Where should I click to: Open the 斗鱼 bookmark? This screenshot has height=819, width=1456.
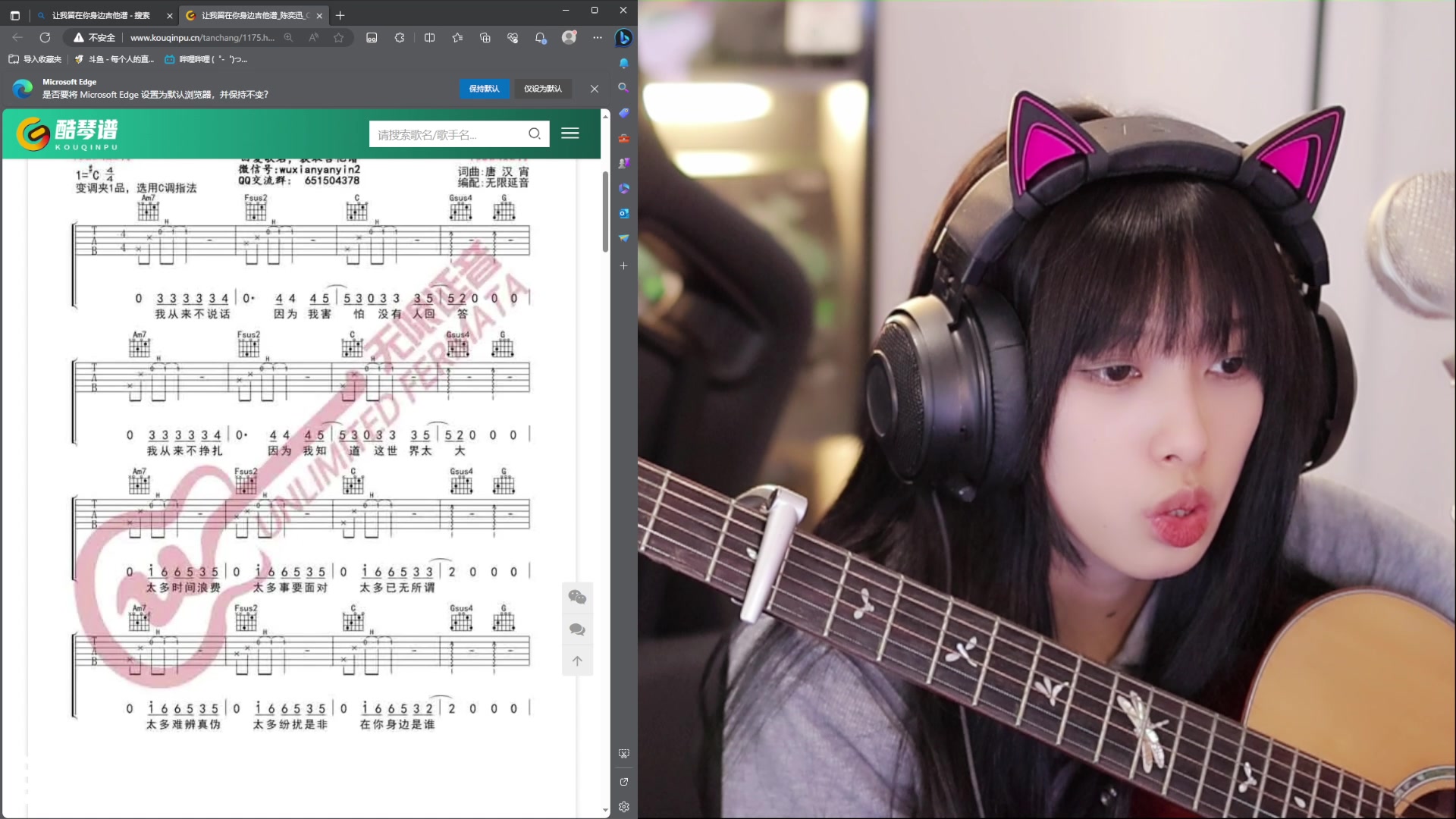tap(114, 59)
